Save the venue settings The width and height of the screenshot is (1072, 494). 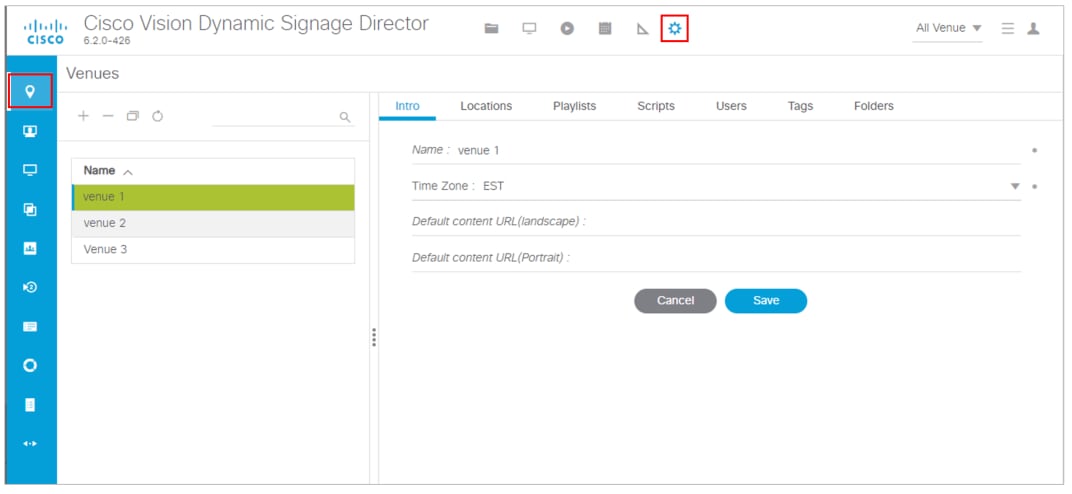pos(766,301)
